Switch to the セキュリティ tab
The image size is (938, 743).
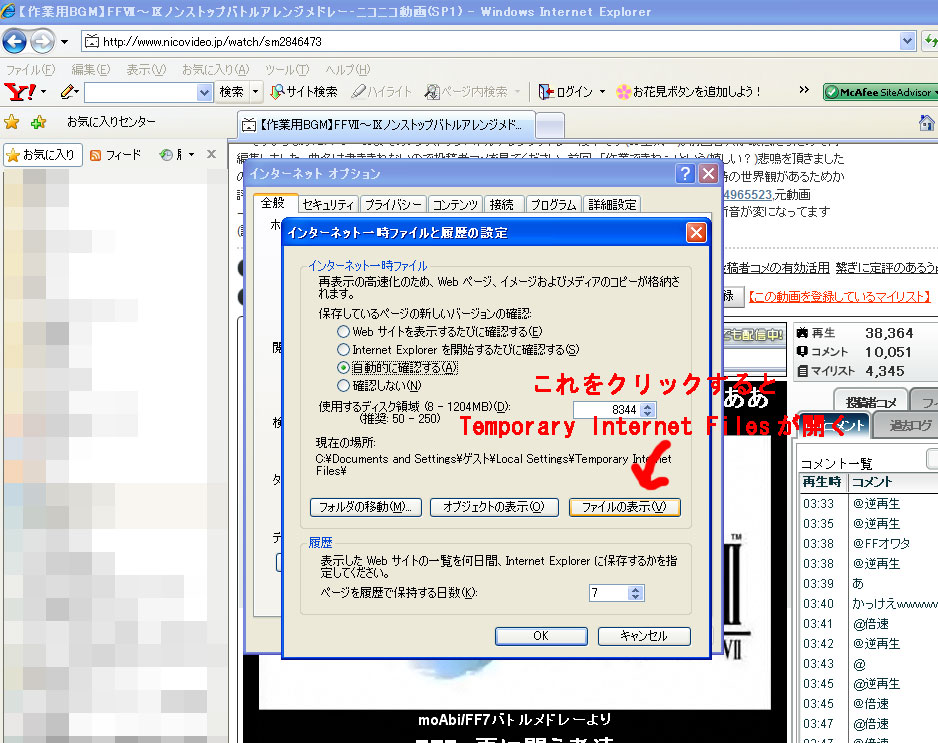tap(328, 205)
